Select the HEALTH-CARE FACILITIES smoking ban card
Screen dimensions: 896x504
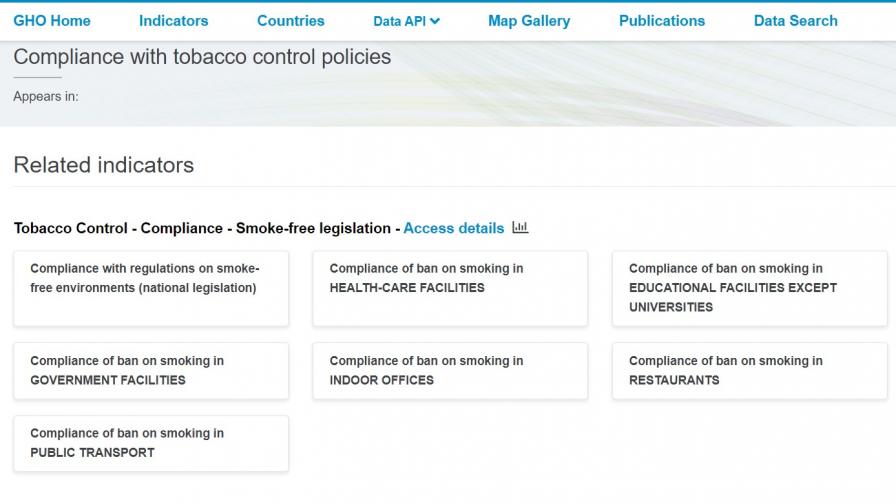[450, 288]
